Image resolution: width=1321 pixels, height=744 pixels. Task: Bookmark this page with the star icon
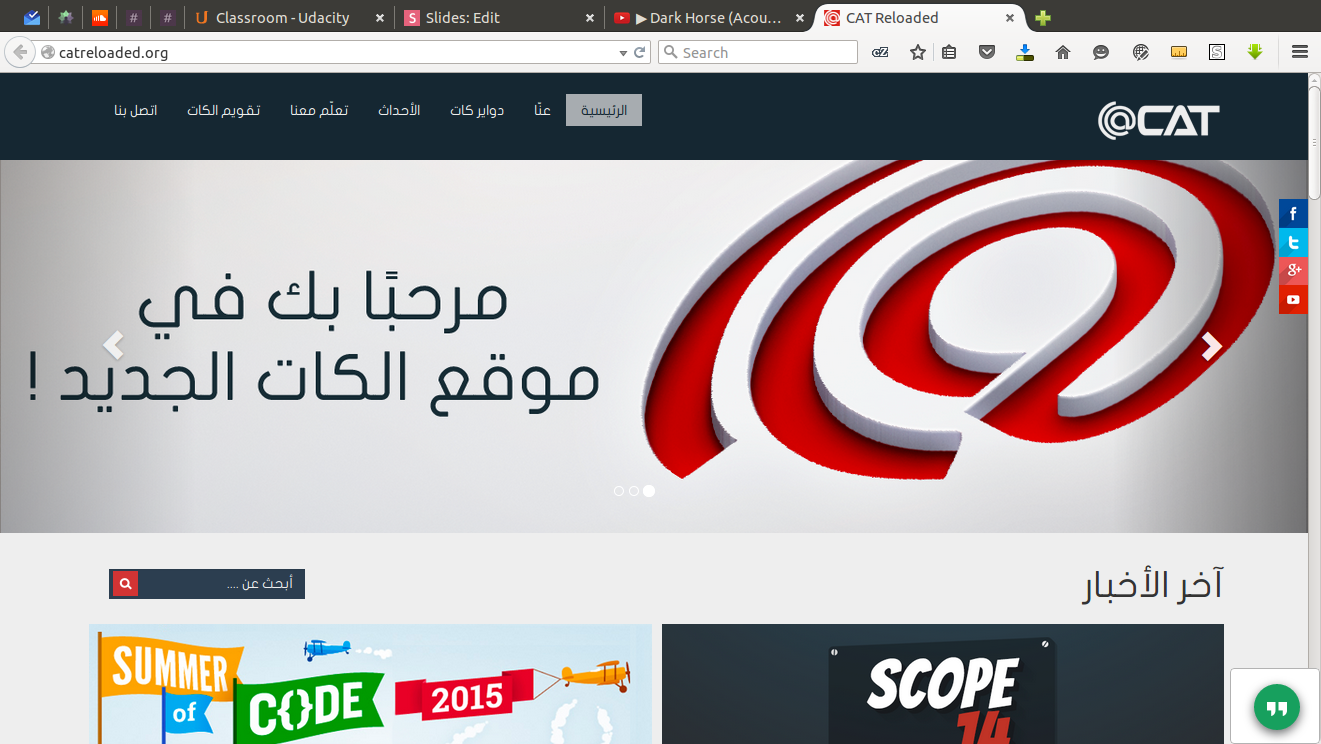pos(918,52)
